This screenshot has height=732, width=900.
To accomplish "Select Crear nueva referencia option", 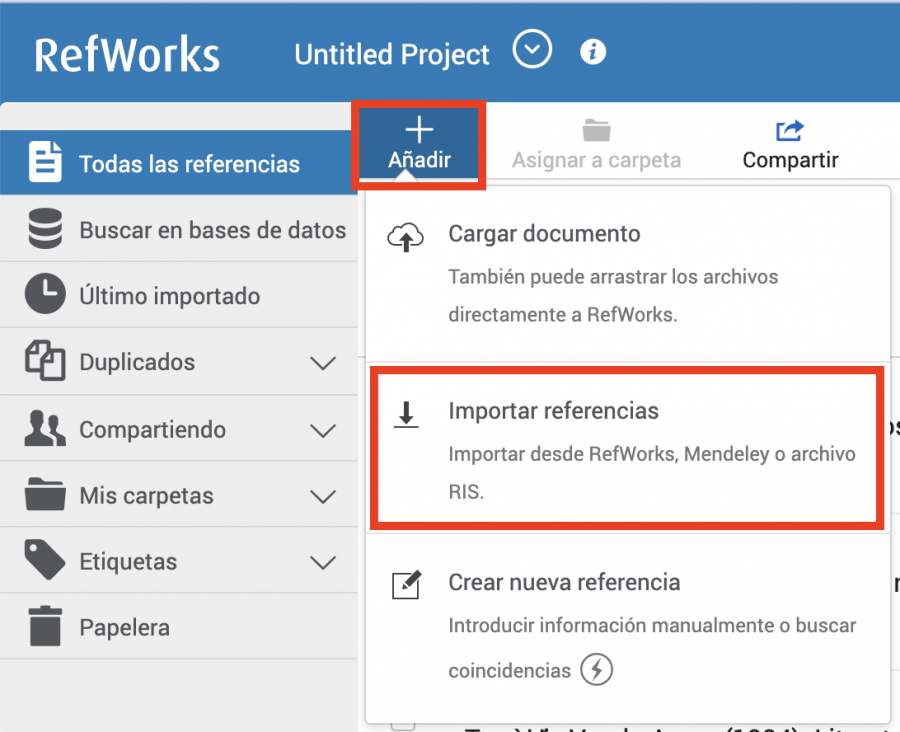I will click(564, 583).
